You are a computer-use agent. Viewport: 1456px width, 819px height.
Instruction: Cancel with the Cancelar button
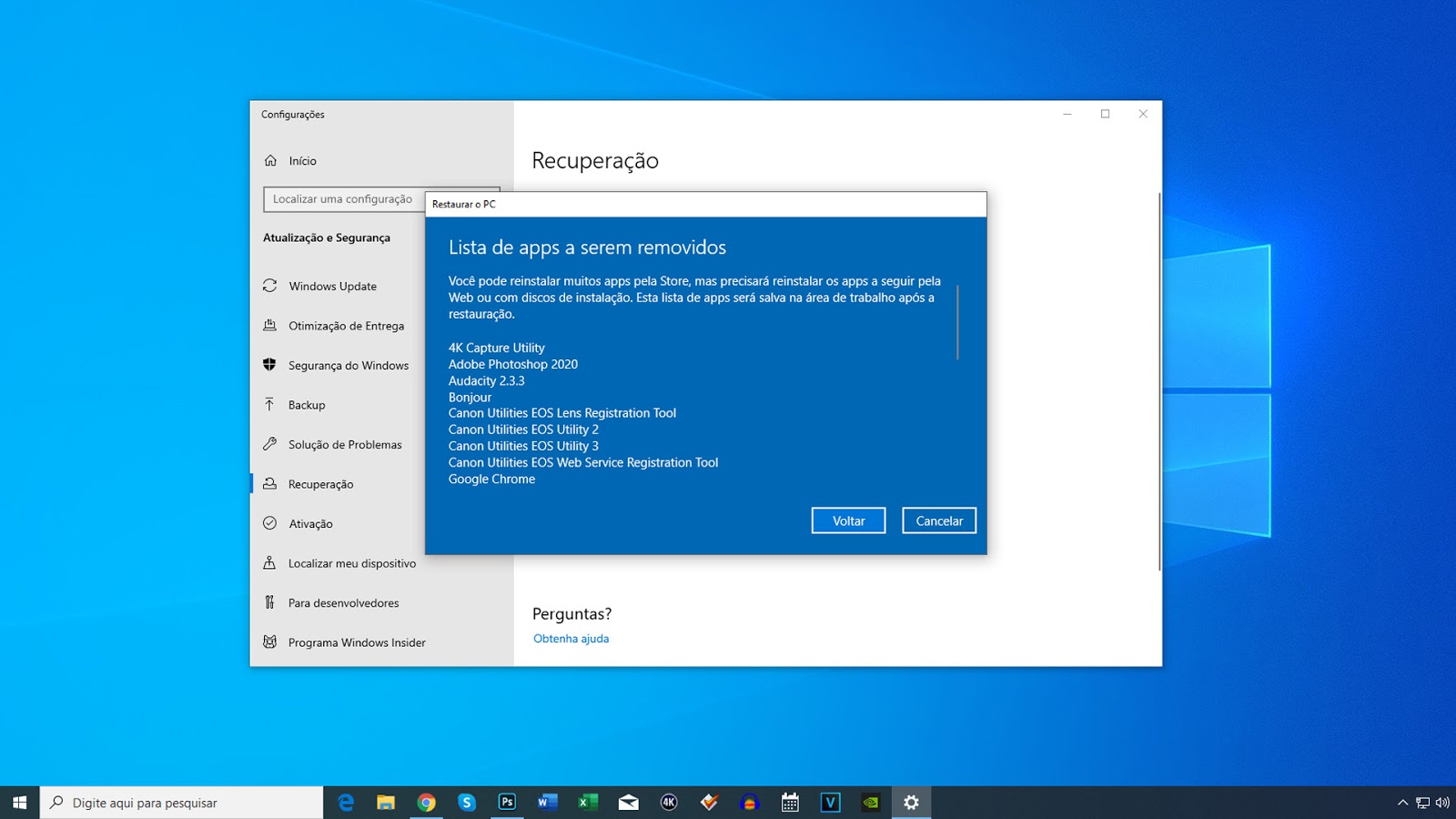point(938,520)
